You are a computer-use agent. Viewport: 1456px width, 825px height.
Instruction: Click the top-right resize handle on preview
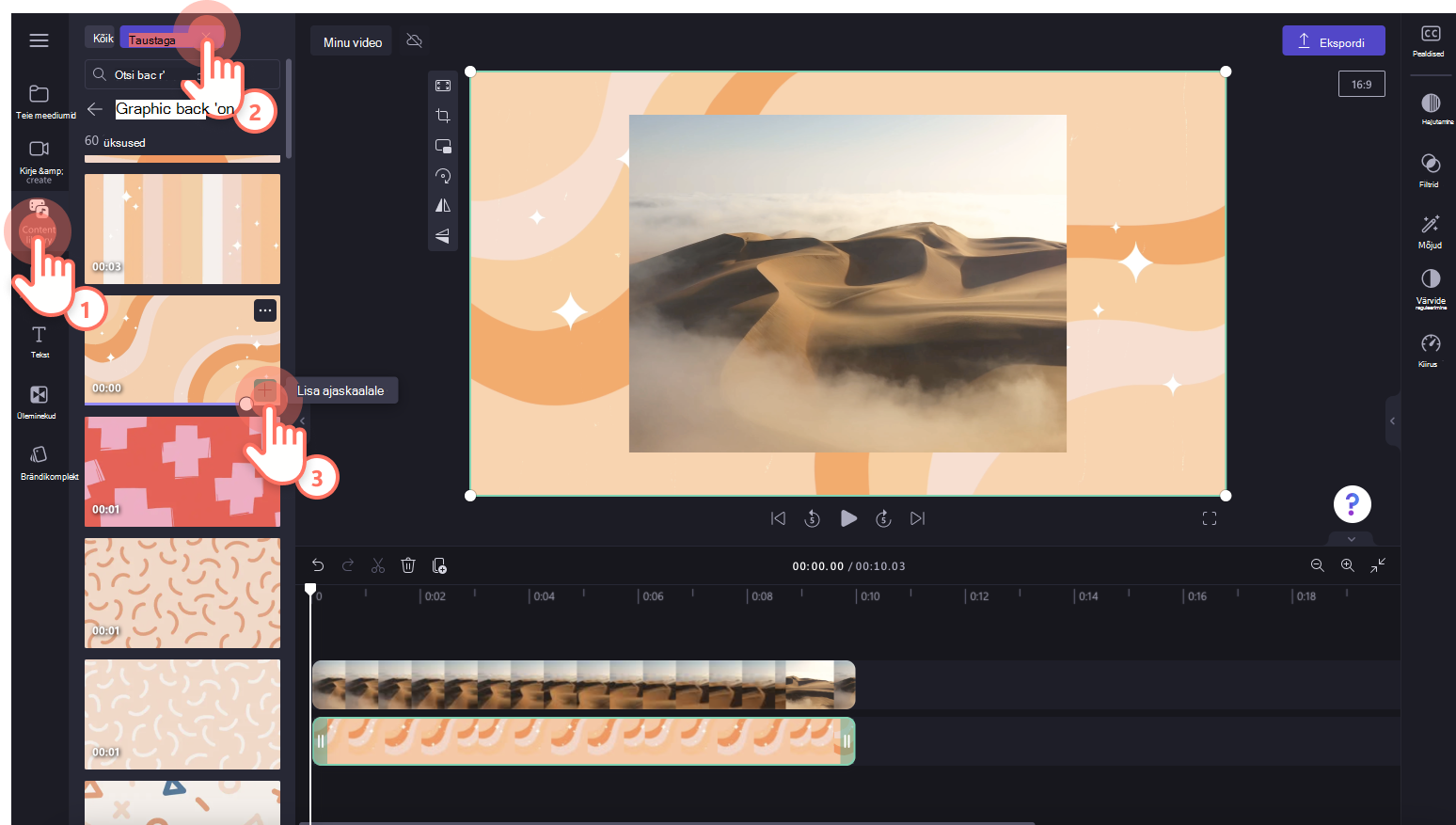1226,71
